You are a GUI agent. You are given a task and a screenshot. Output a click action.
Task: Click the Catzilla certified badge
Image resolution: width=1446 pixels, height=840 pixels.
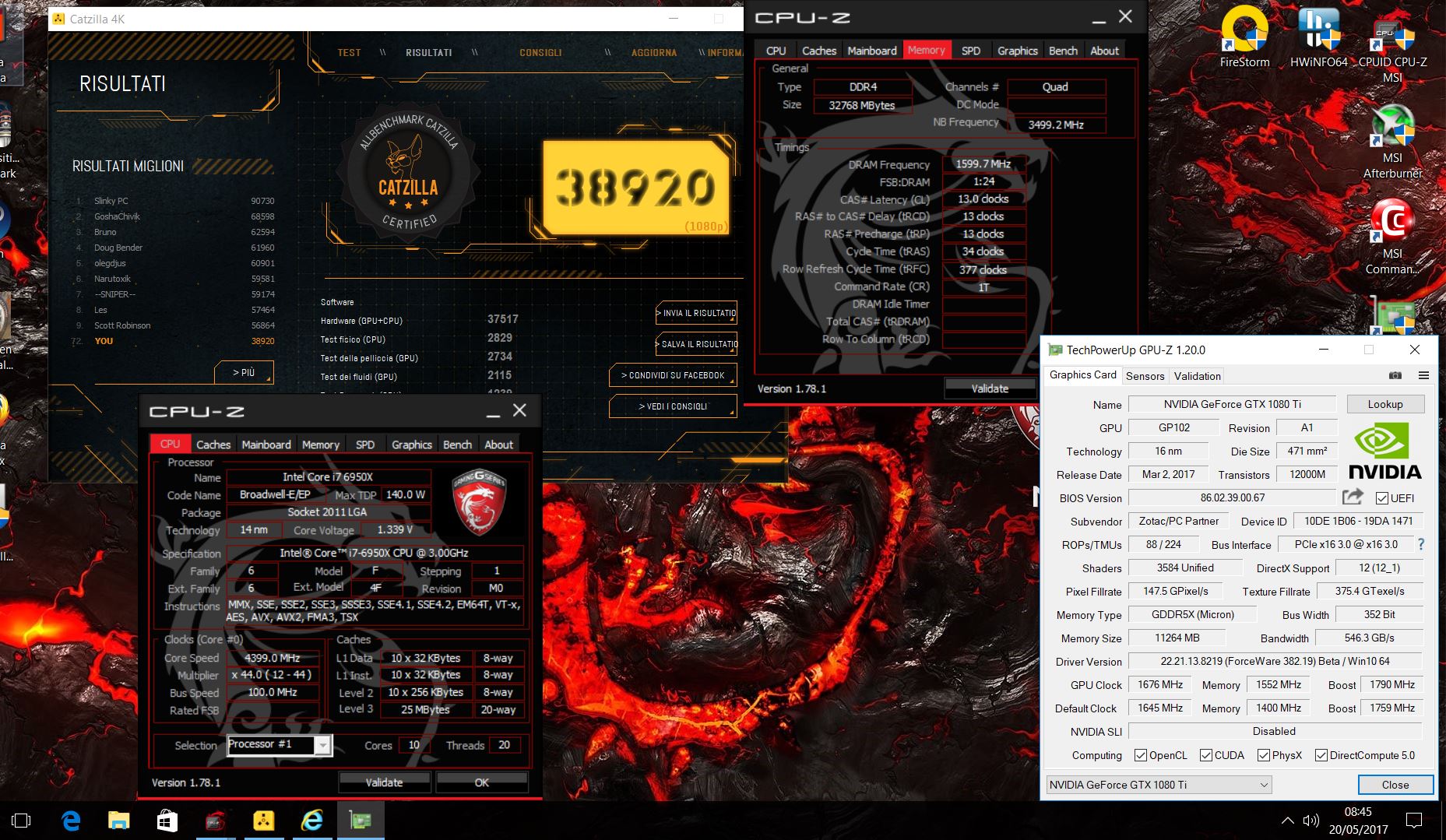tap(408, 174)
